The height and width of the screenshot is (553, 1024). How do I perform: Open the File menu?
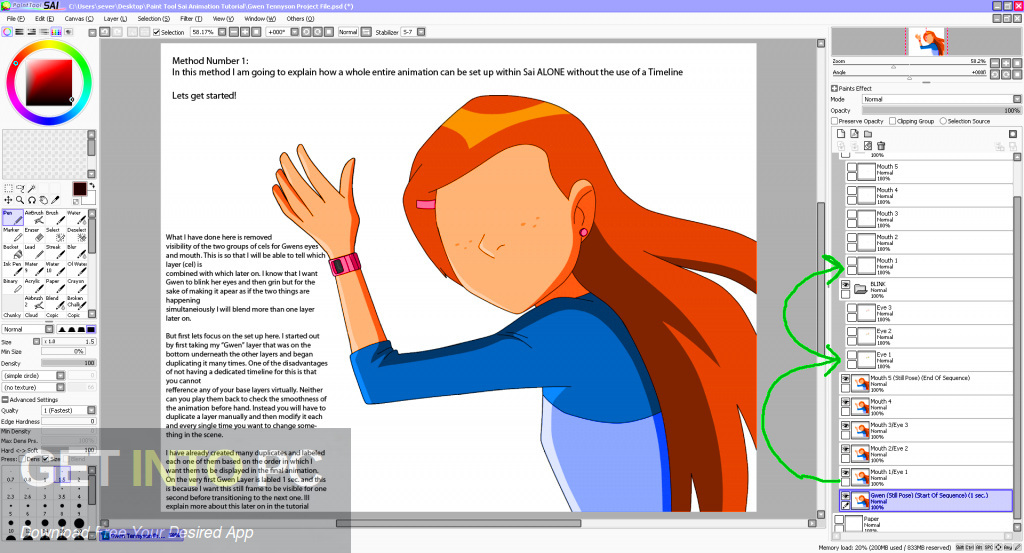tap(16, 19)
